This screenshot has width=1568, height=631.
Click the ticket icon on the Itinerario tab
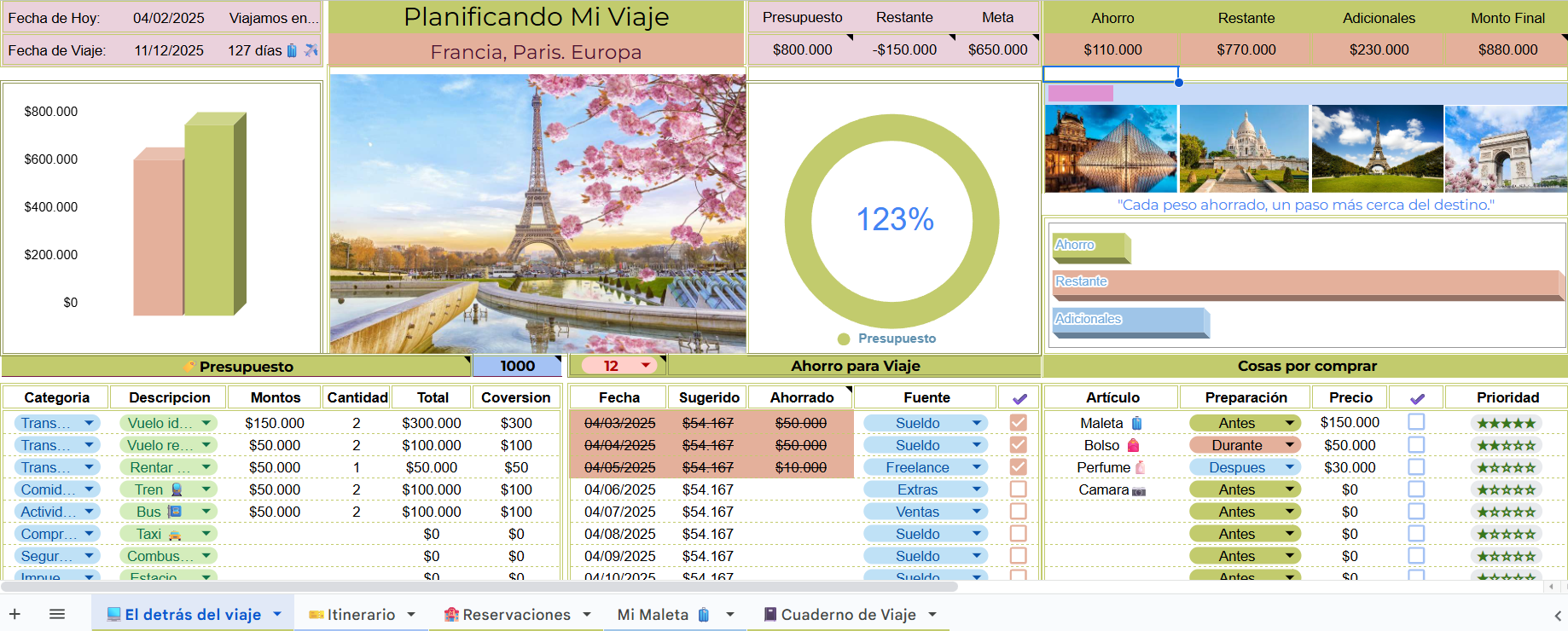(x=316, y=615)
